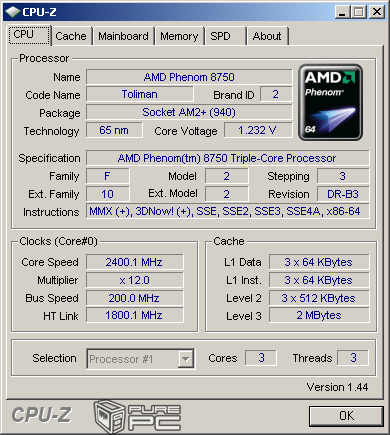Click the OK button
Screen dimensions: 390x435
click(x=346, y=416)
